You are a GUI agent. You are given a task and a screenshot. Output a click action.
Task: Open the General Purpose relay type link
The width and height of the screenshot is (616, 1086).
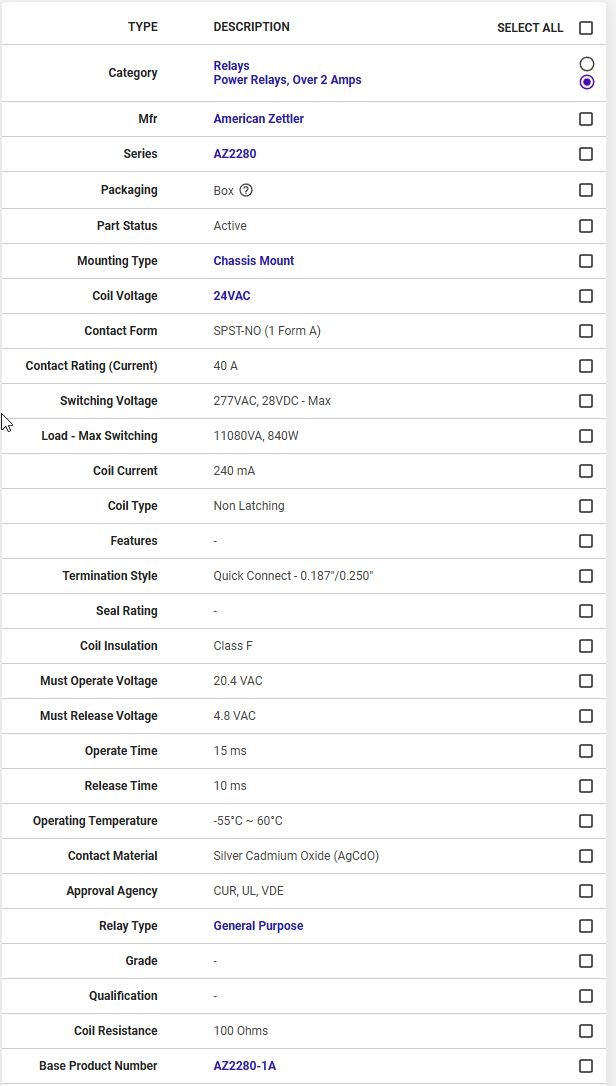(x=258, y=926)
